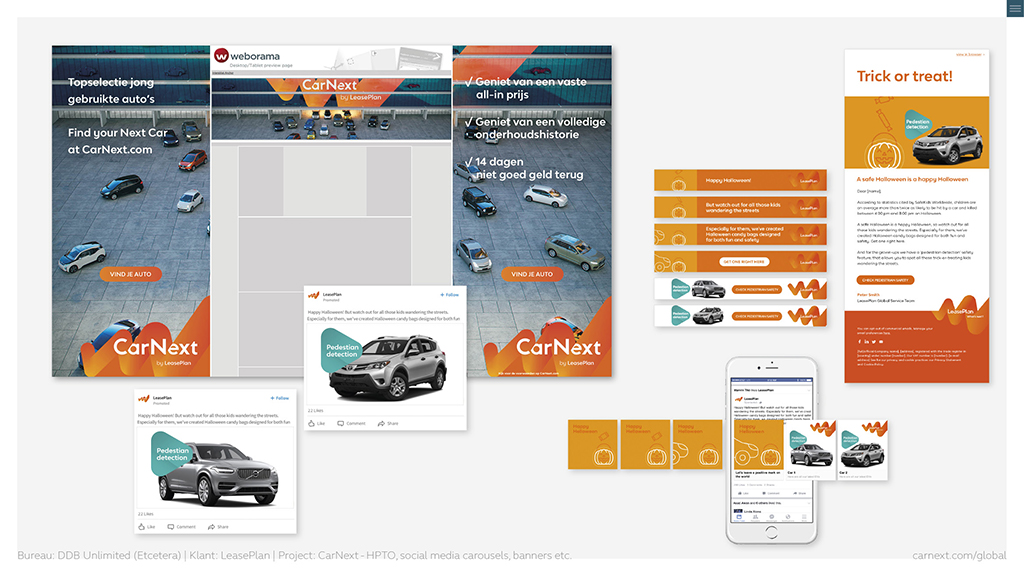
Task: Tap the iPhone home button
Action: pos(771,533)
